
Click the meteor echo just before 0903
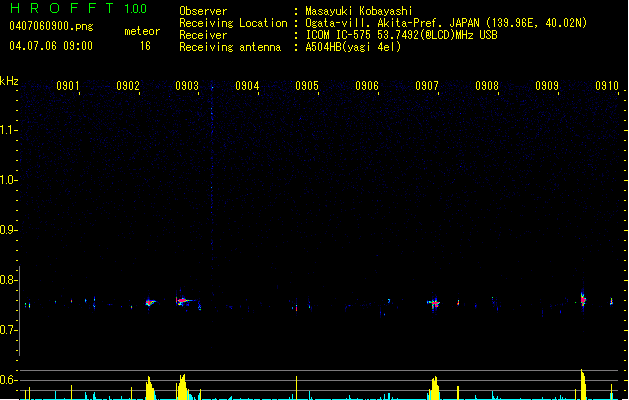184,301
